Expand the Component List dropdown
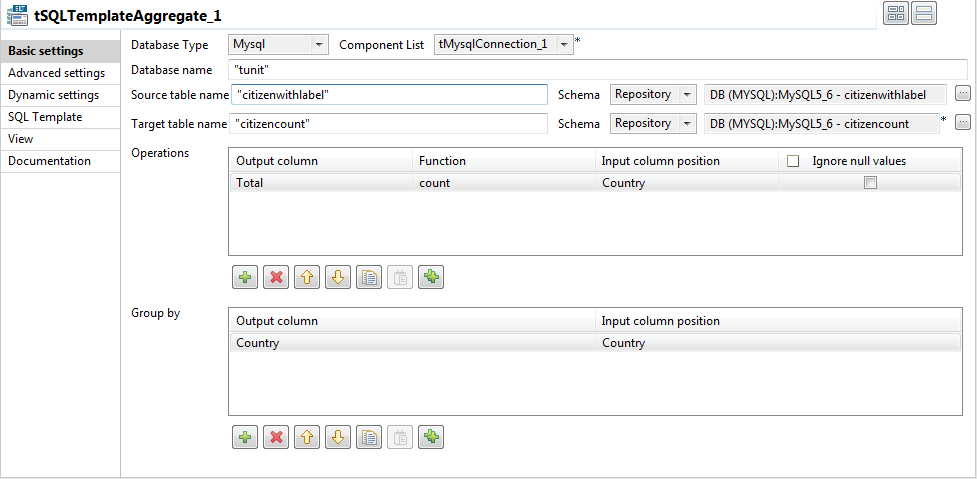Image resolution: width=977 pixels, height=479 pixels. pos(564,45)
